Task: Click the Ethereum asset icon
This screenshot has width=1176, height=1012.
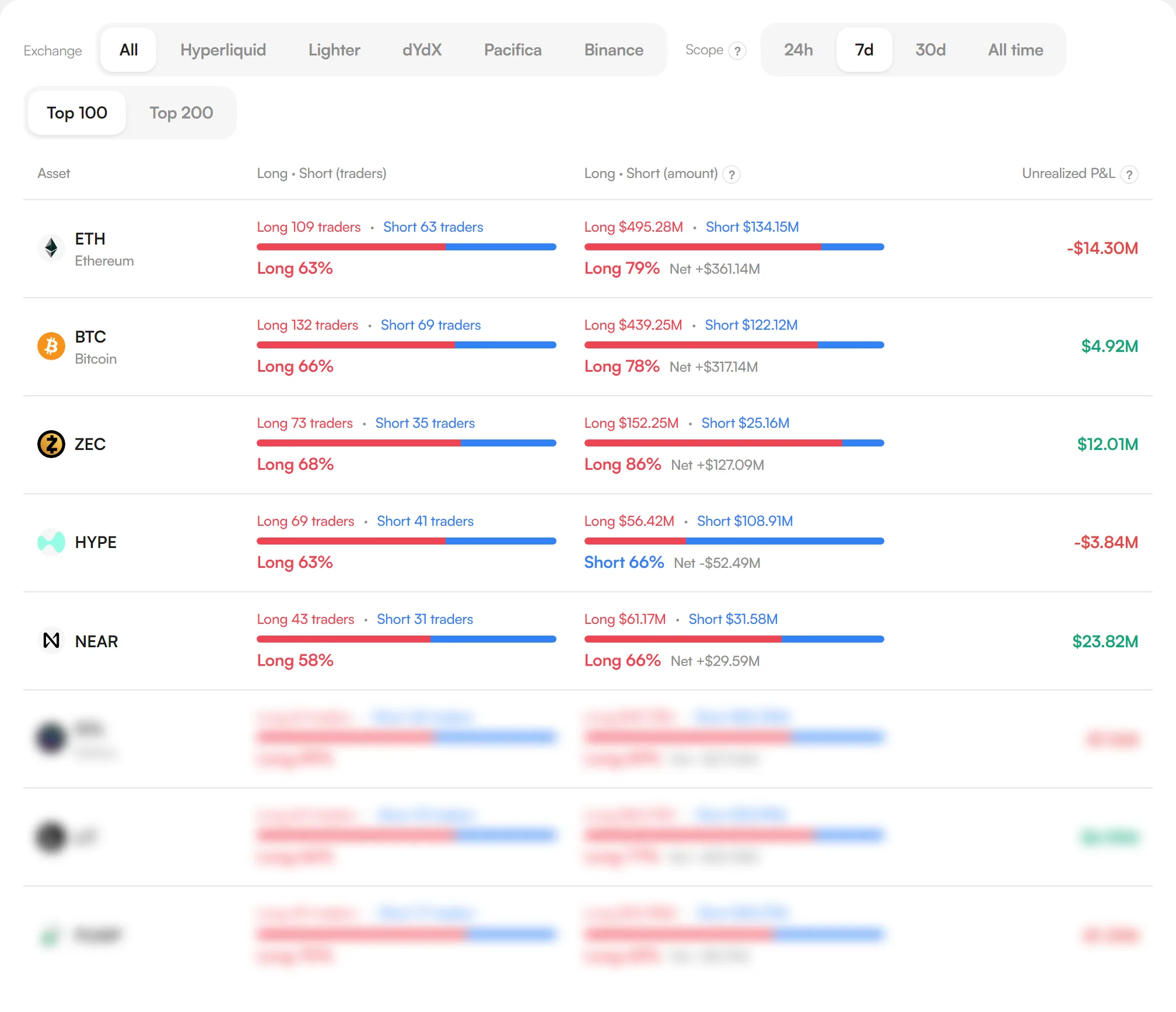Action: (x=51, y=248)
